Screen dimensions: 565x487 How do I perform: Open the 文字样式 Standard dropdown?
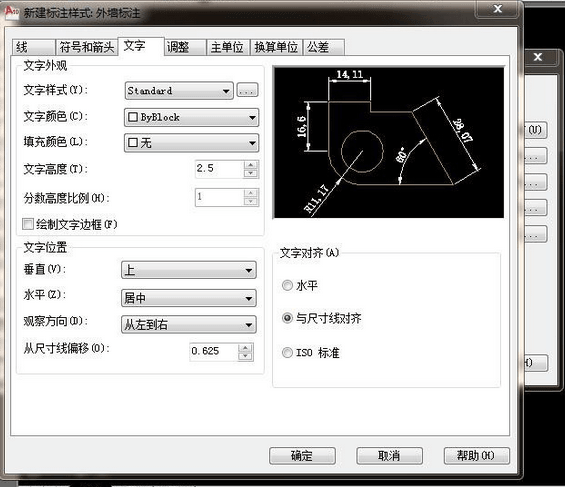[179, 90]
